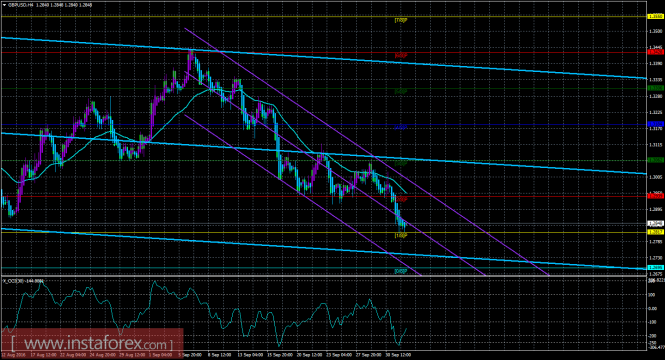
Task: Click the cyan pivot label at the chart bottom
Action: click(x=401, y=271)
